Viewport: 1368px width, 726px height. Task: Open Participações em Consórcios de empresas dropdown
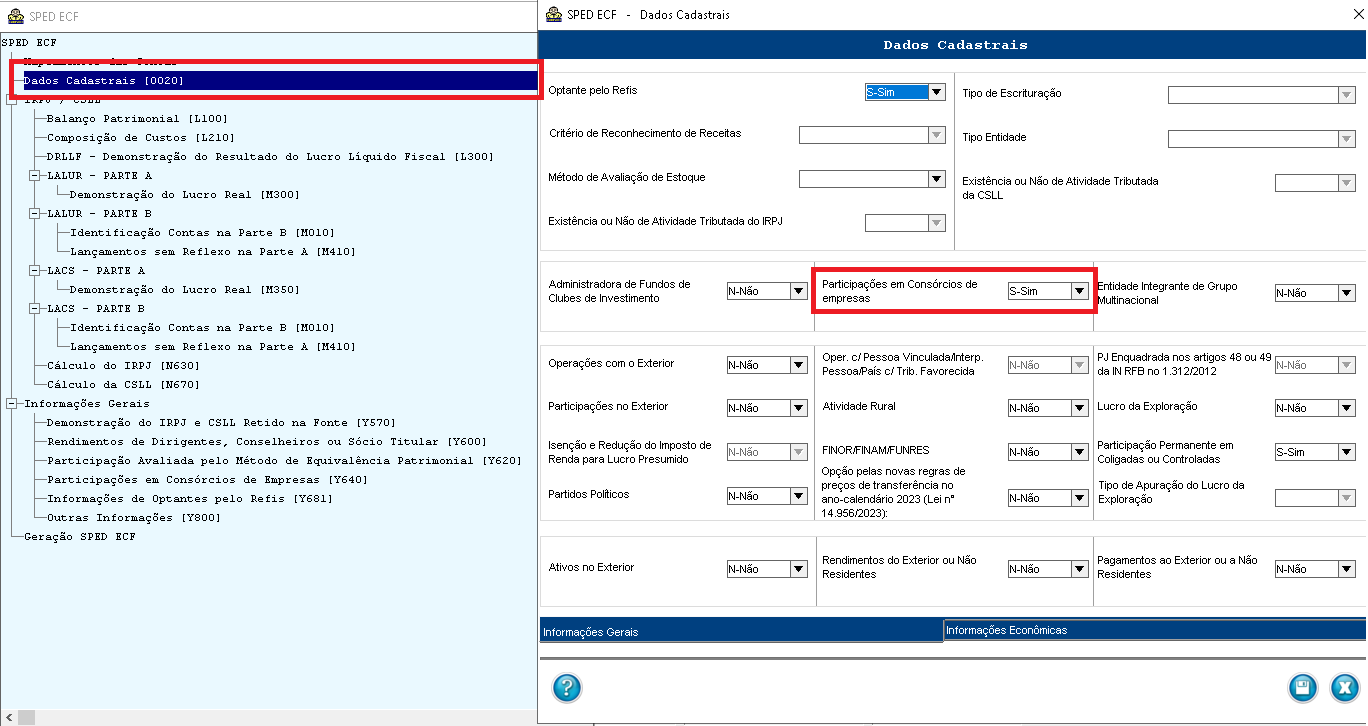pyautogui.click(x=1079, y=291)
